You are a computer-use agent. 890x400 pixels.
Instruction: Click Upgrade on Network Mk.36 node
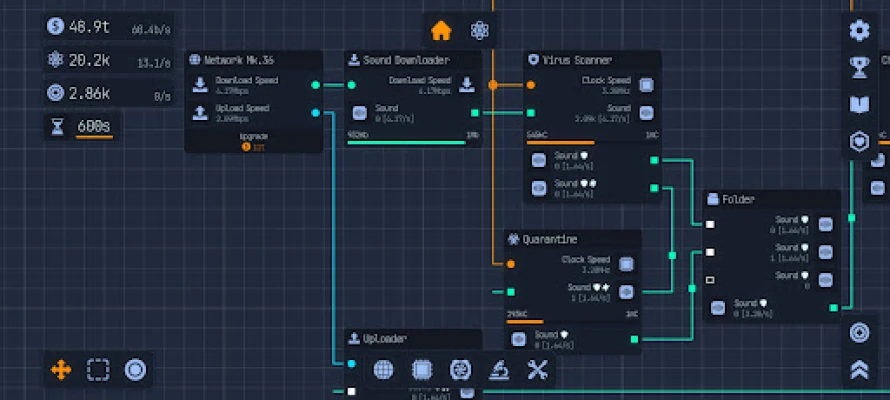pyautogui.click(x=254, y=141)
